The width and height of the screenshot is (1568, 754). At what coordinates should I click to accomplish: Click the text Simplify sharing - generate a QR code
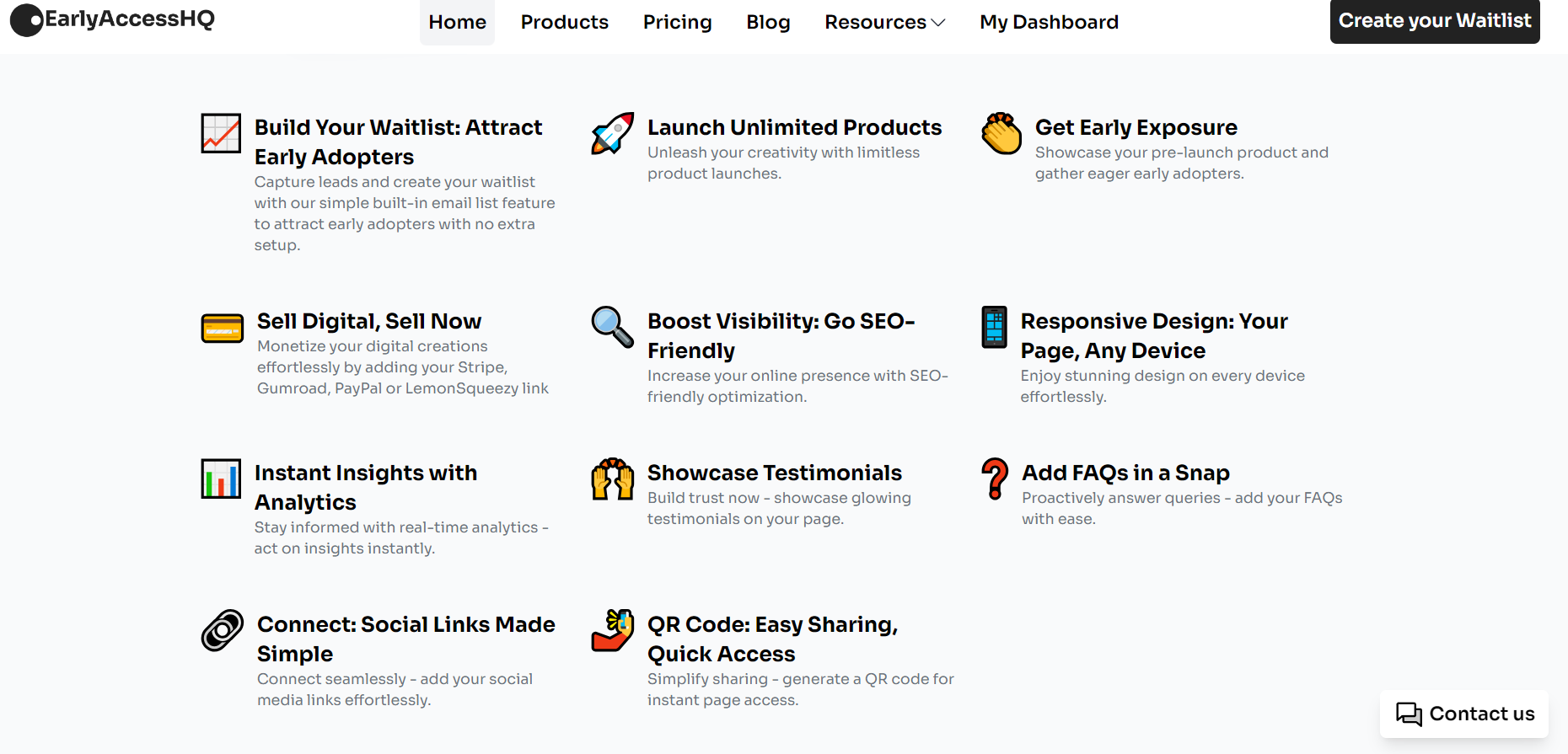[x=788, y=679]
